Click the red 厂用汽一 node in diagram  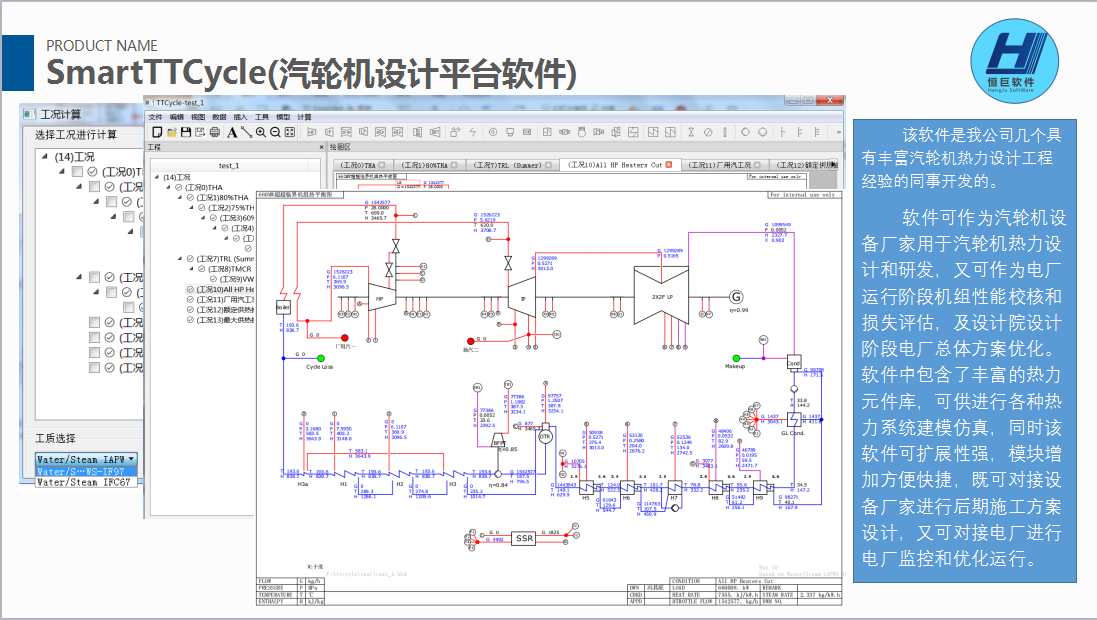click(344, 339)
